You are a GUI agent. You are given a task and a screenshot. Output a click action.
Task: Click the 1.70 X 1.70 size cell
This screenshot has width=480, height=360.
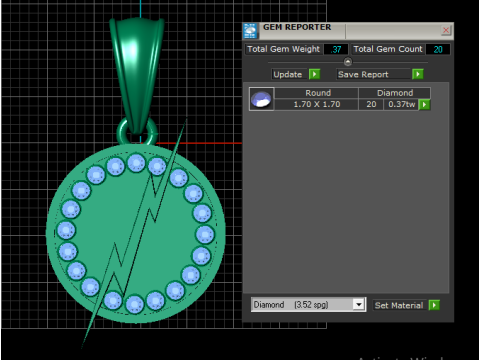tap(317, 104)
